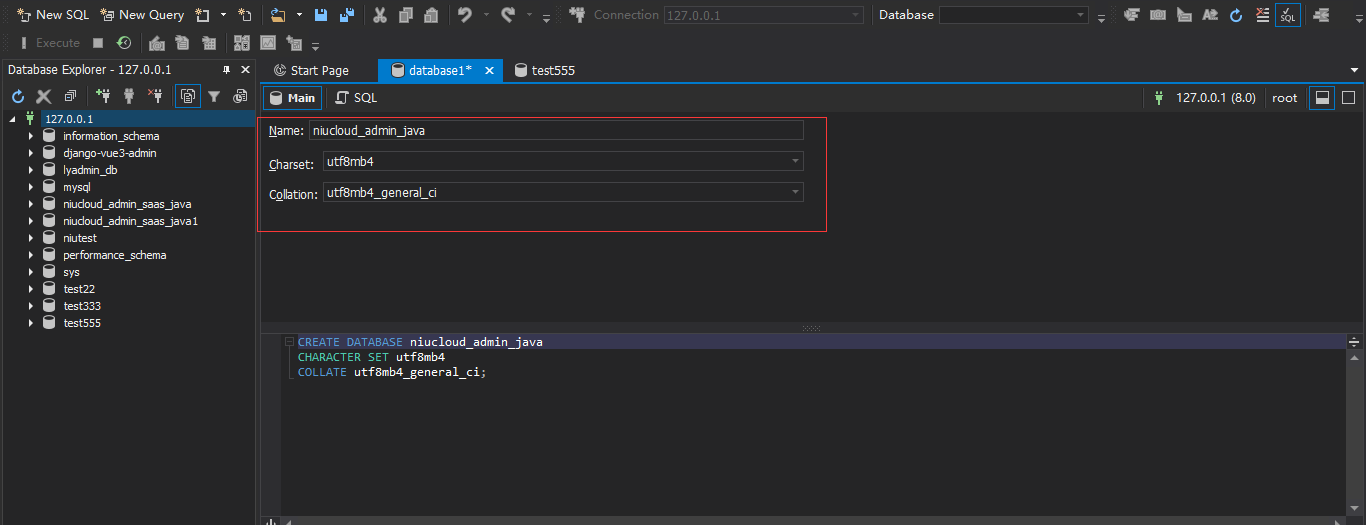Click the New SQL button
Image resolution: width=1366 pixels, height=525 pixels.
click(53, 15)
